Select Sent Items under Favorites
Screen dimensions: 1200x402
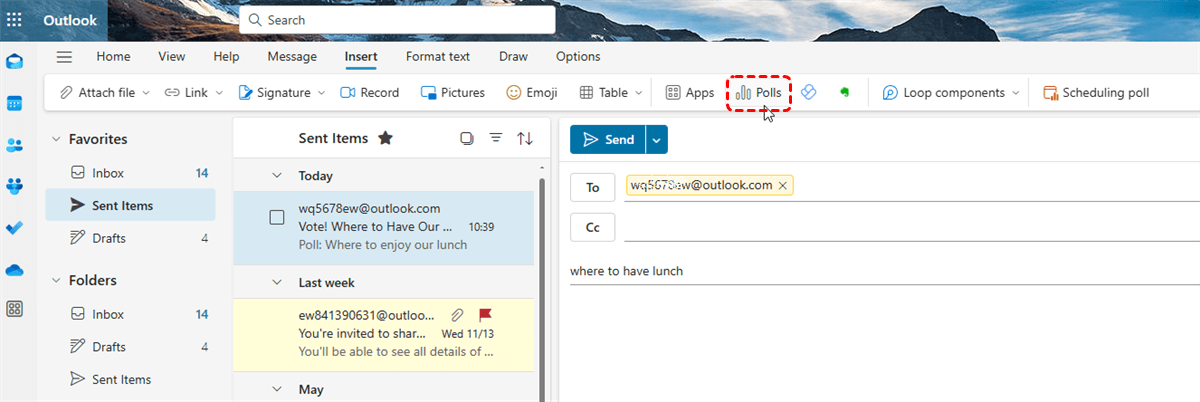click(130, 205)
